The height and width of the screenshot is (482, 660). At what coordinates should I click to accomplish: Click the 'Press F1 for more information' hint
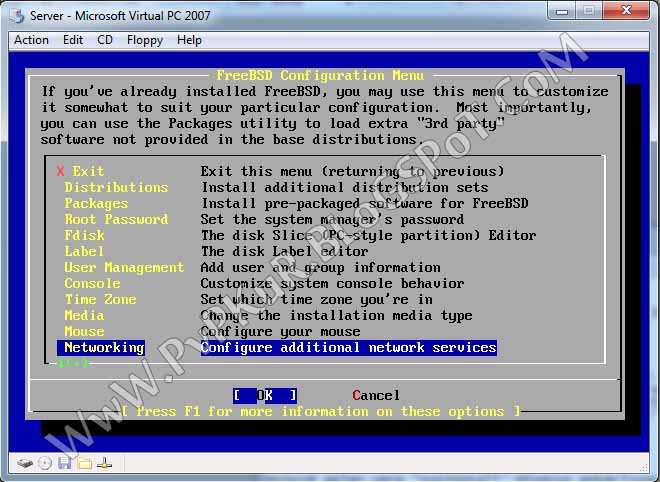321,411
